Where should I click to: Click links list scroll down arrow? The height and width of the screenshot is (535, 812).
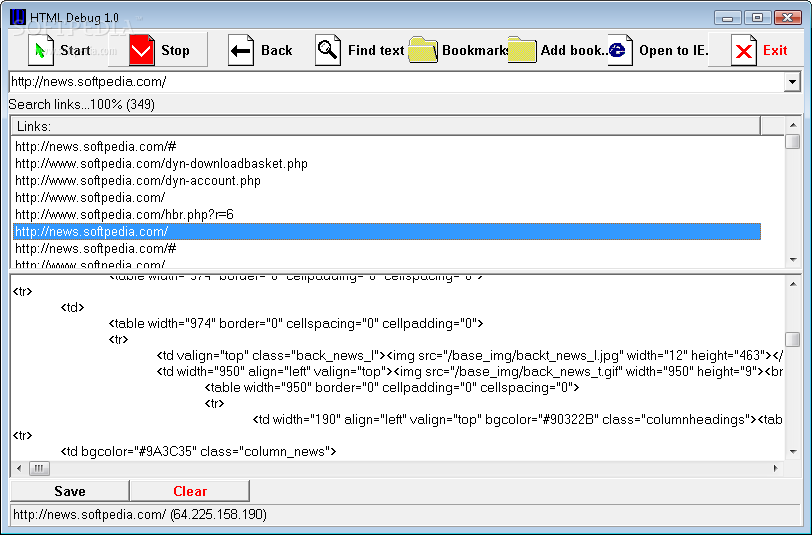pyautogui.click(x=793, y=260)
